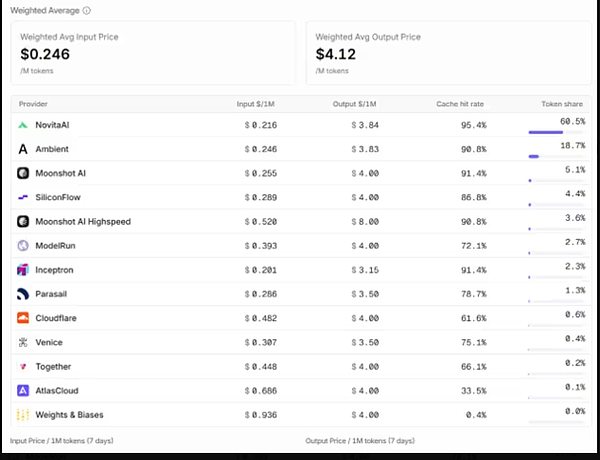Image resolution: width=600 pixels, height=460 pixels.
Task: Sort by the Provider column header
Action: point(33,104)
